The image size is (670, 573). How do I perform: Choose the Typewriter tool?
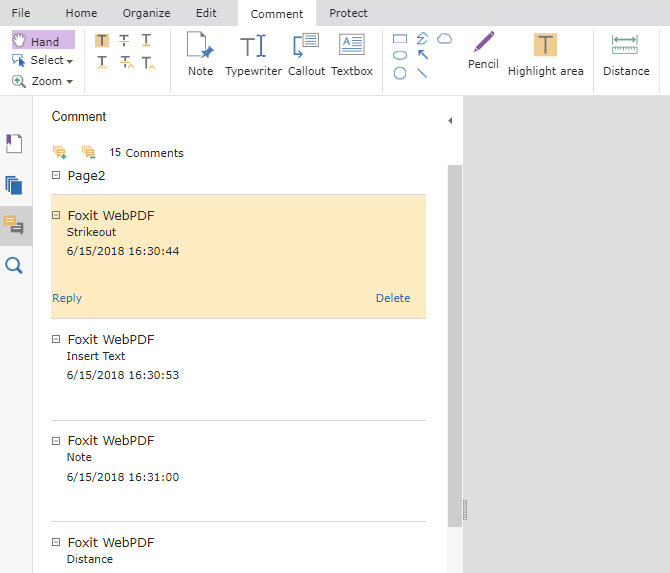coord(253,54)
